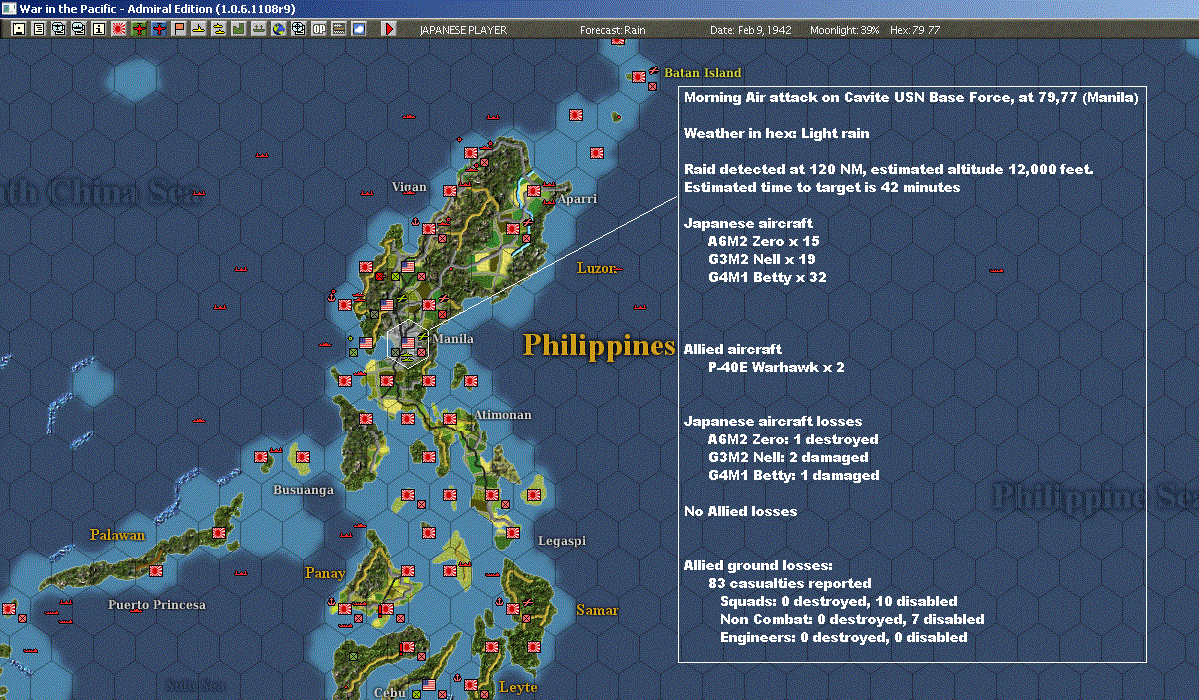
Task: Click the red play arrow button
Action: 388,29
